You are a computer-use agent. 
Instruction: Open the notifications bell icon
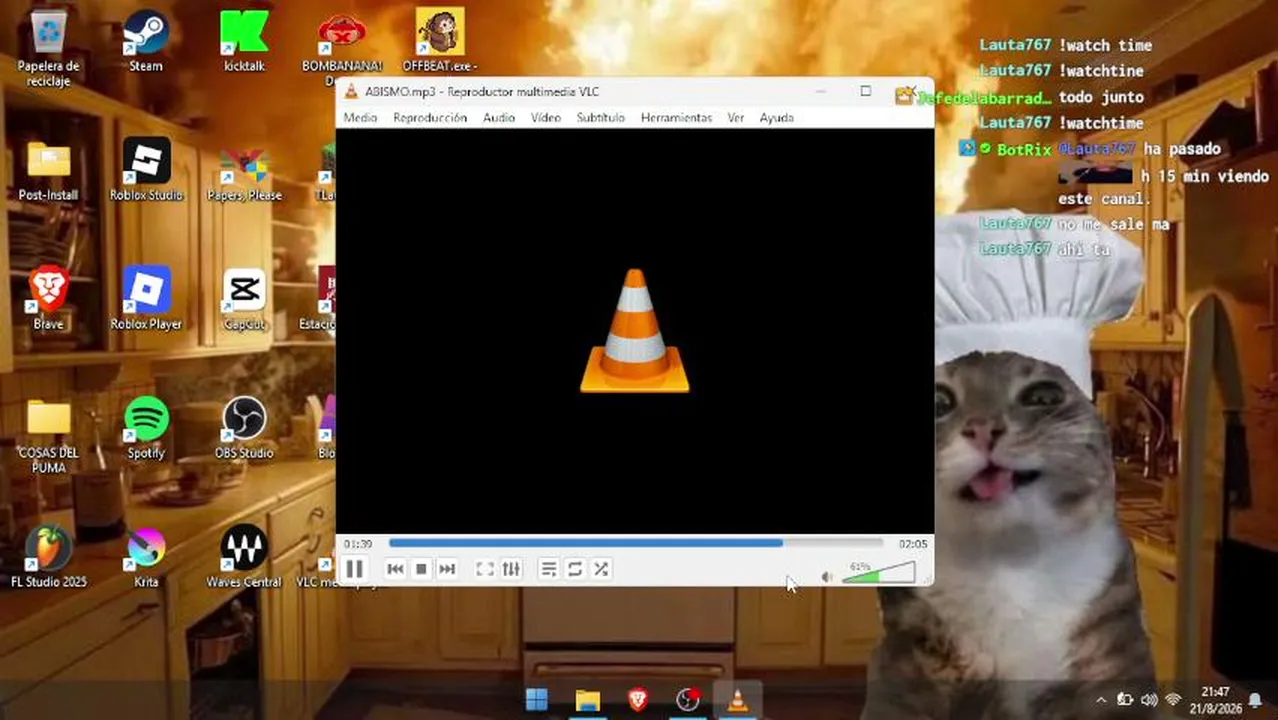click(1255, 700)
